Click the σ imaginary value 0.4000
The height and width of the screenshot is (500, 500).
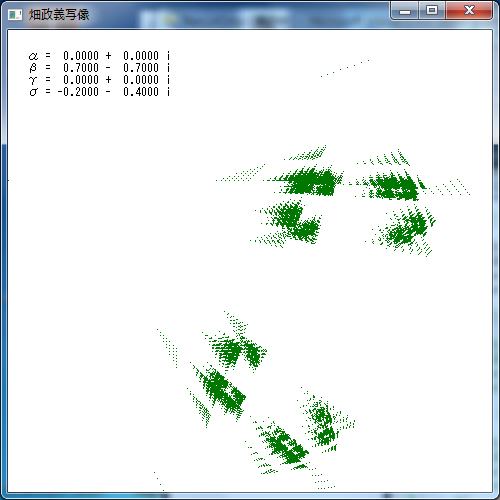point(141,92)
